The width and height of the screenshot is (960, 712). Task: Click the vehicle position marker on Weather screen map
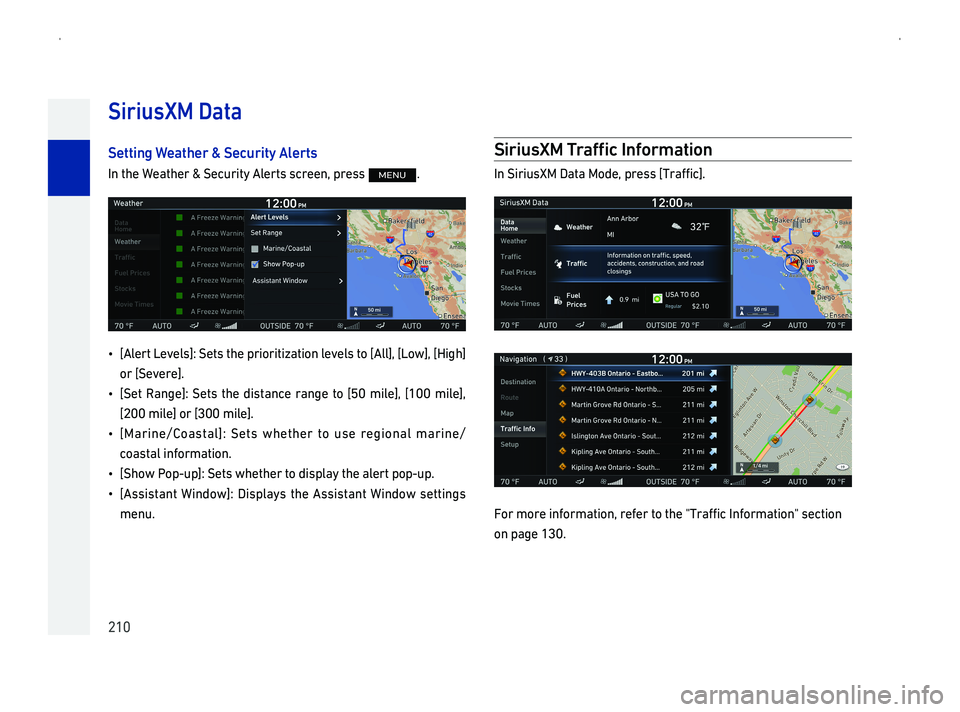407,264
